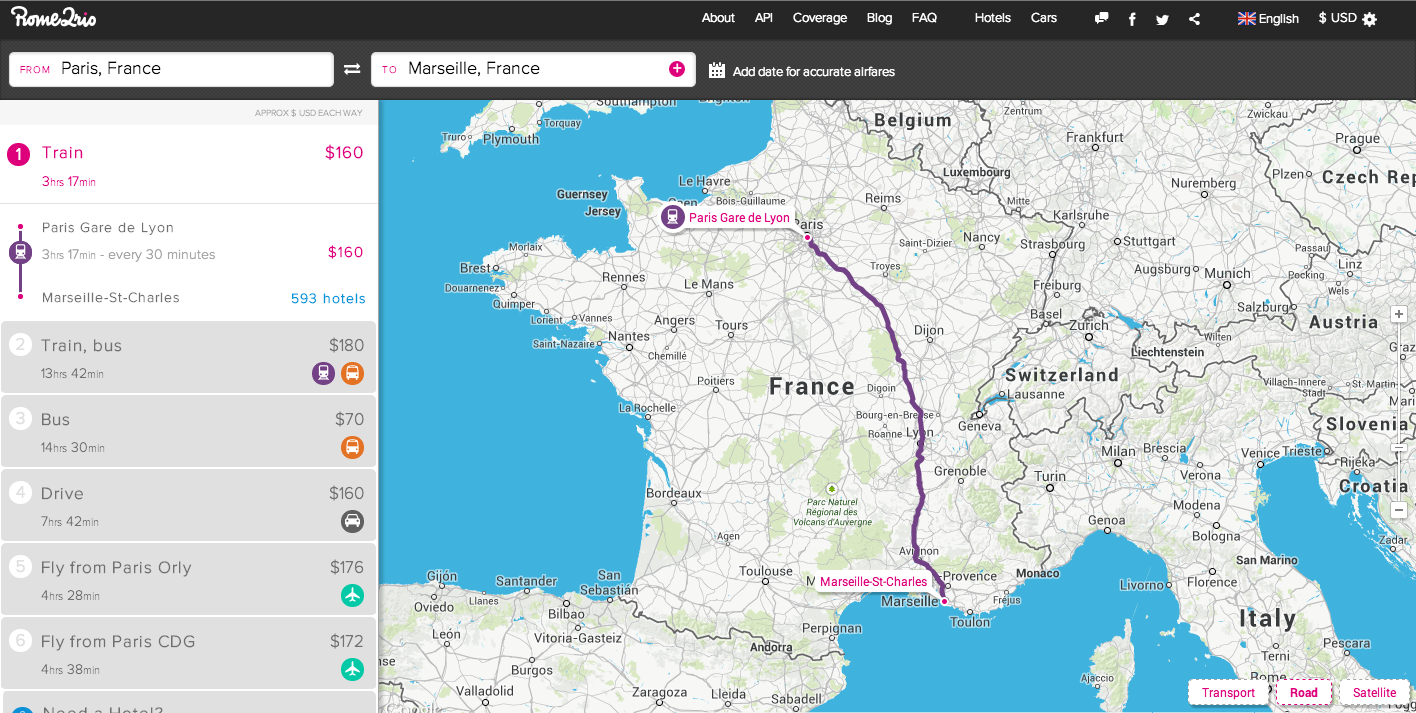Open the feedback chat bubbles icon
The height and width of the screenshot is (713, 1416).
[x=1101, y=18]
